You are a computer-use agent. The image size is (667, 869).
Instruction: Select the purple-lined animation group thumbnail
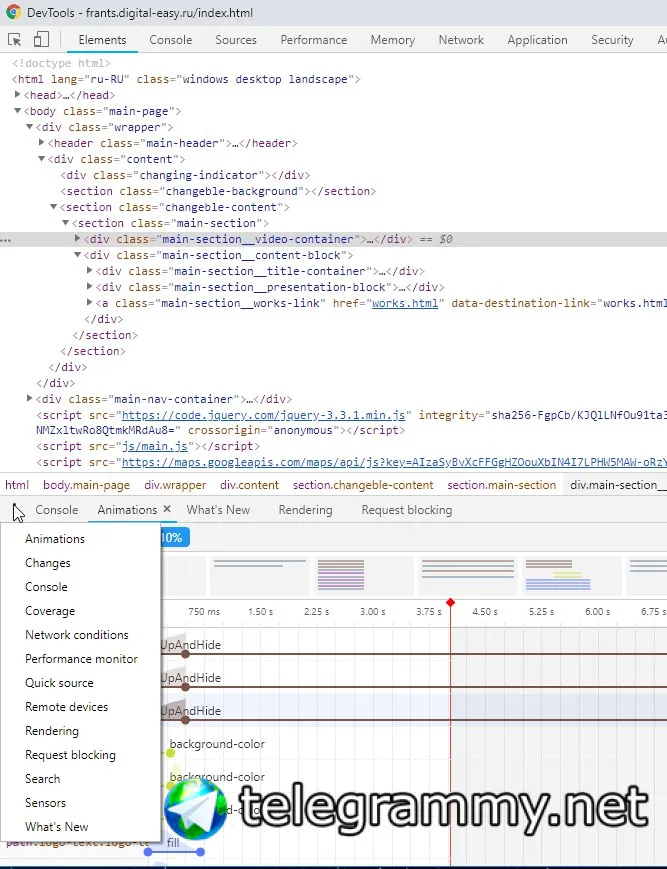click(363, 575)
